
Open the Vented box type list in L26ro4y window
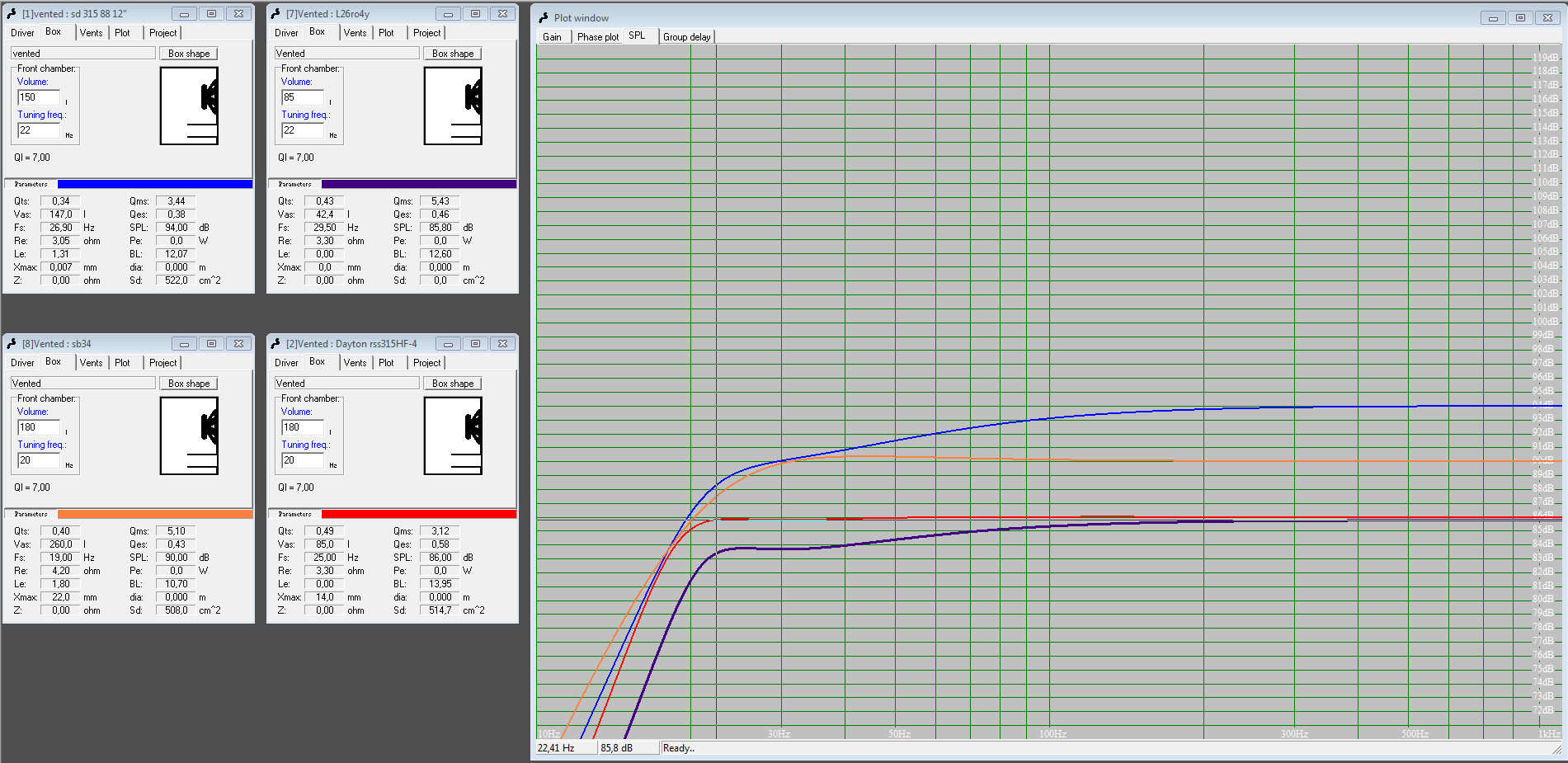click(346, 54)
